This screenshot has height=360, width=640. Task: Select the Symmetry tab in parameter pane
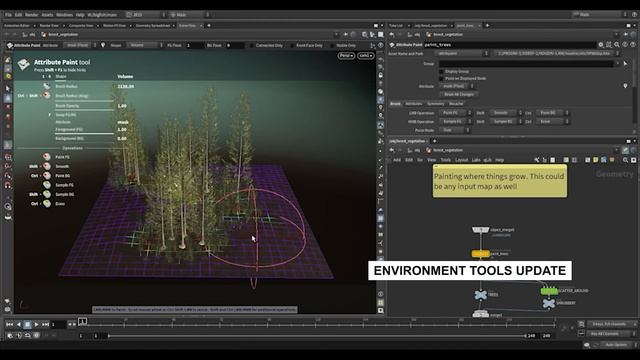click(x=436, y=104)
